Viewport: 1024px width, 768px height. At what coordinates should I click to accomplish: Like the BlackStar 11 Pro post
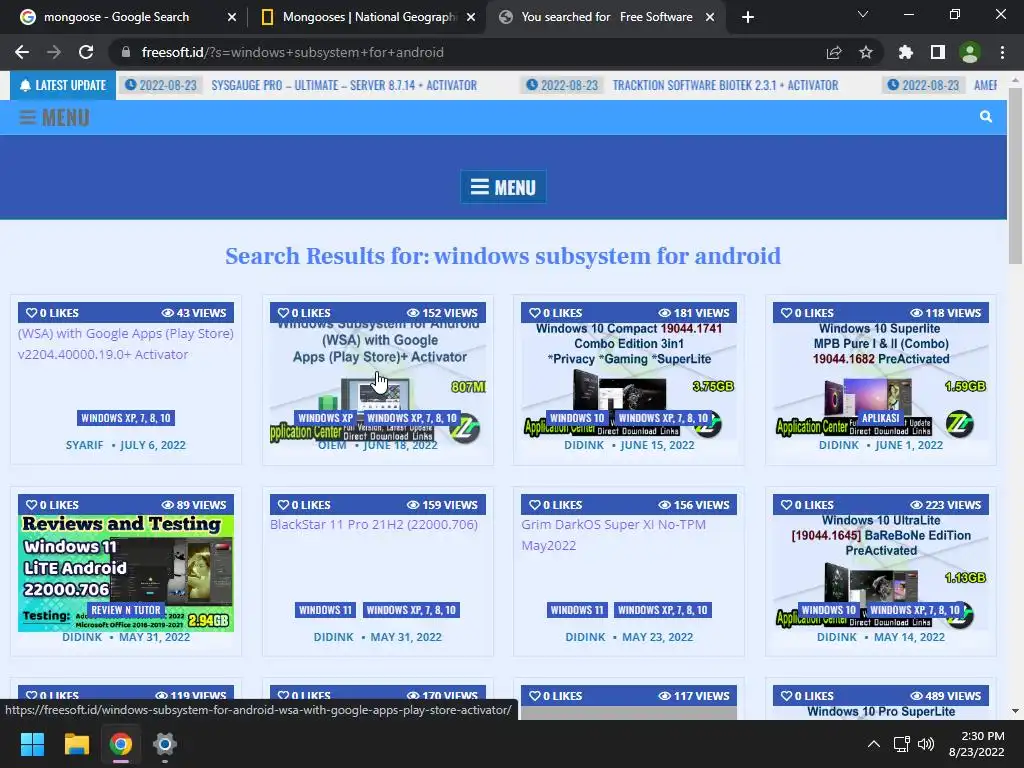pos(304,505)
